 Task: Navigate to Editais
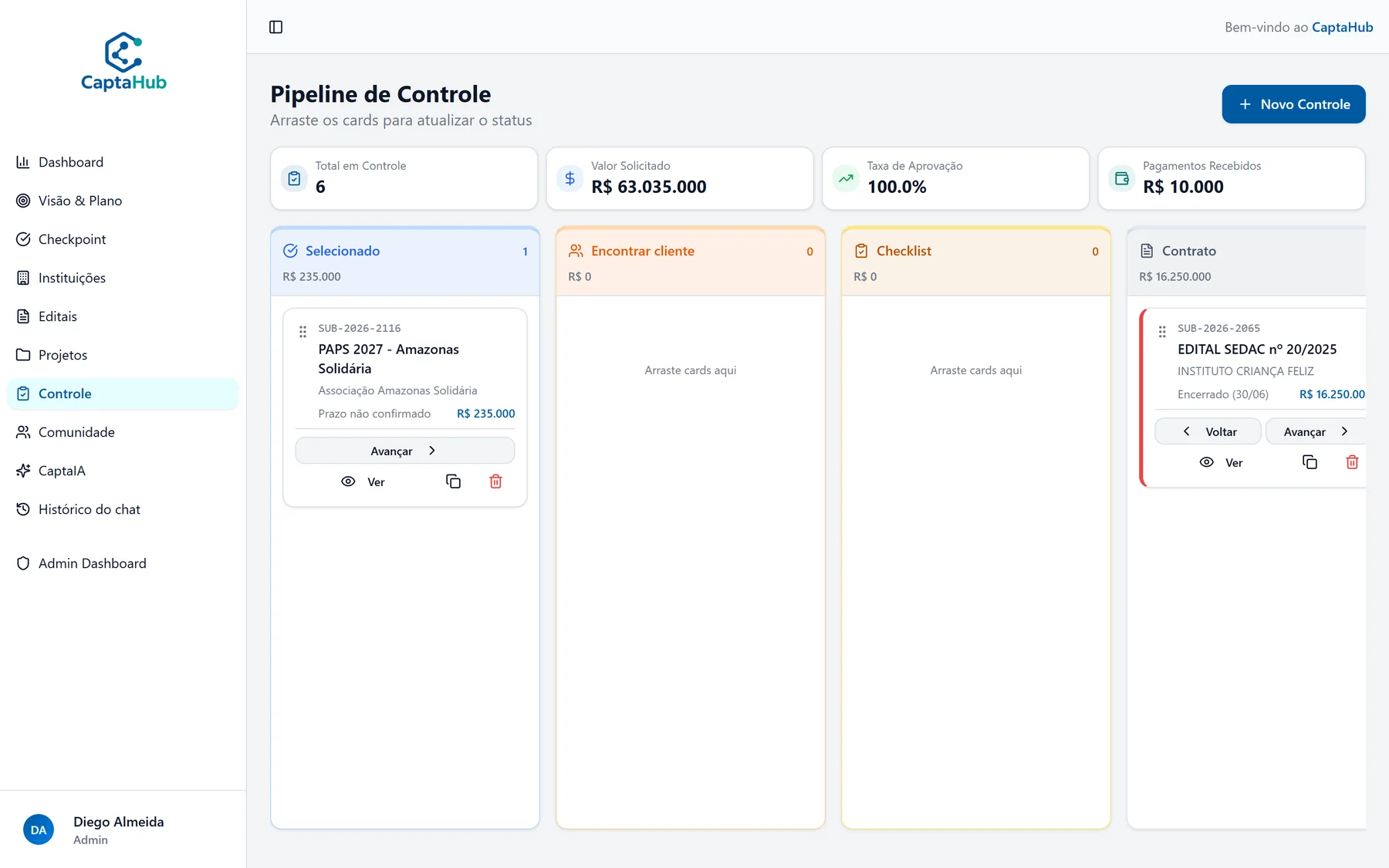[x=123, y=316]
